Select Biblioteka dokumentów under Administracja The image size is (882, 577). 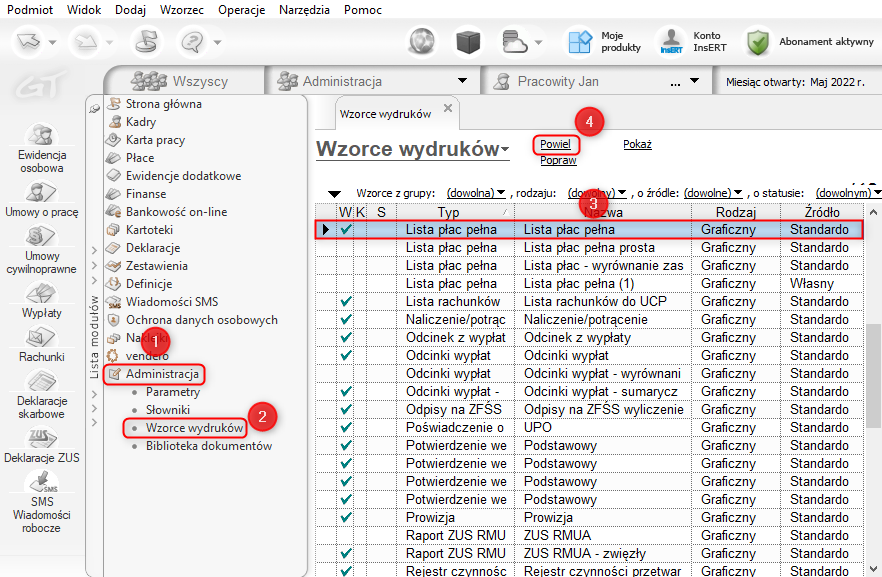[209, 446]
